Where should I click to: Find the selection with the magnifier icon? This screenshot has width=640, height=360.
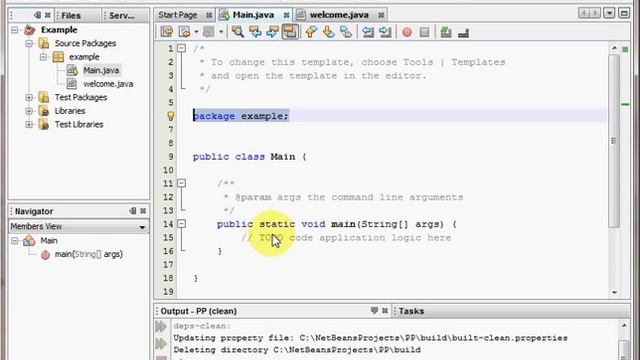[238, 32]
